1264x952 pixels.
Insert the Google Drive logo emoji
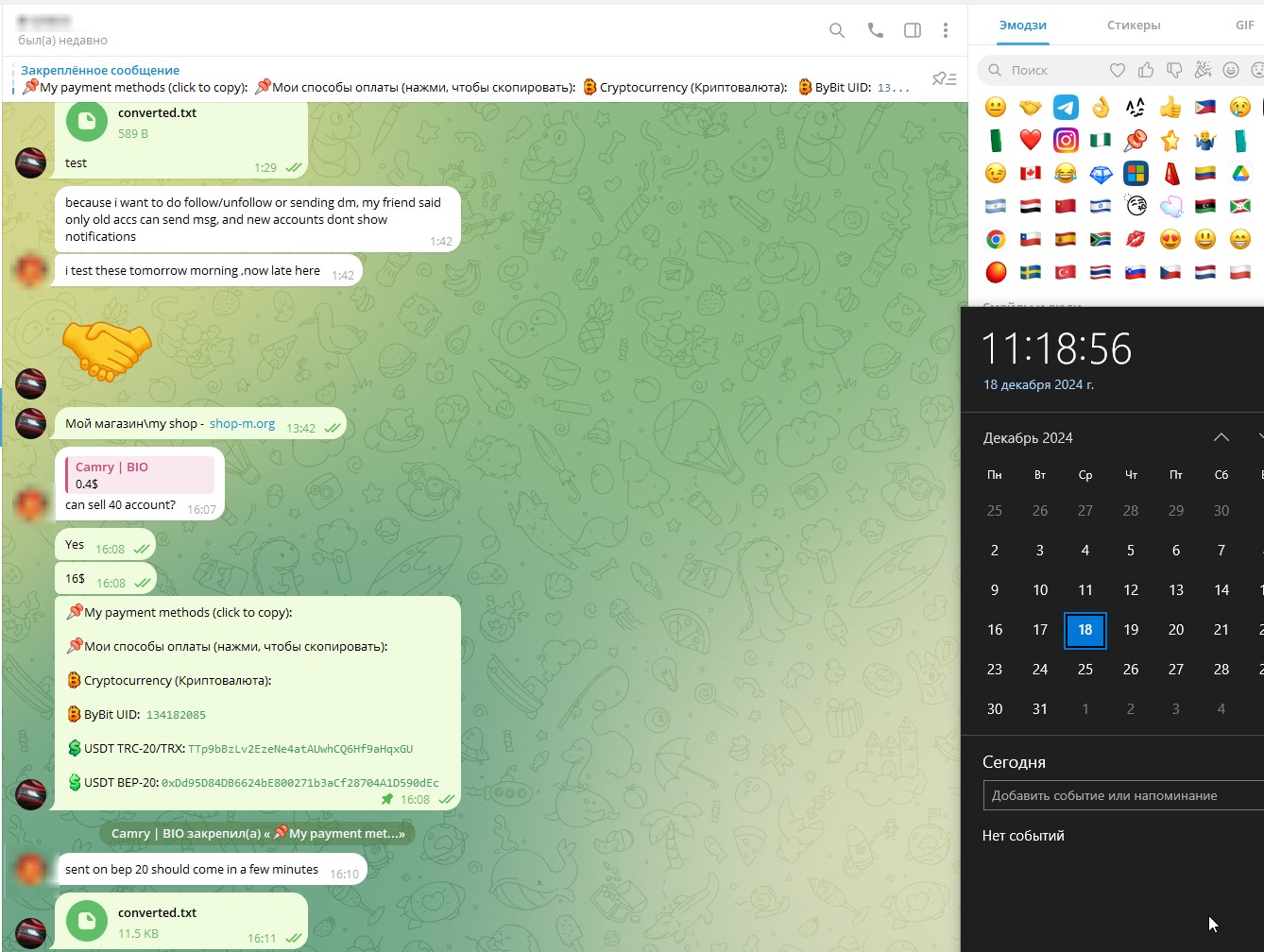coord(1239,174)
